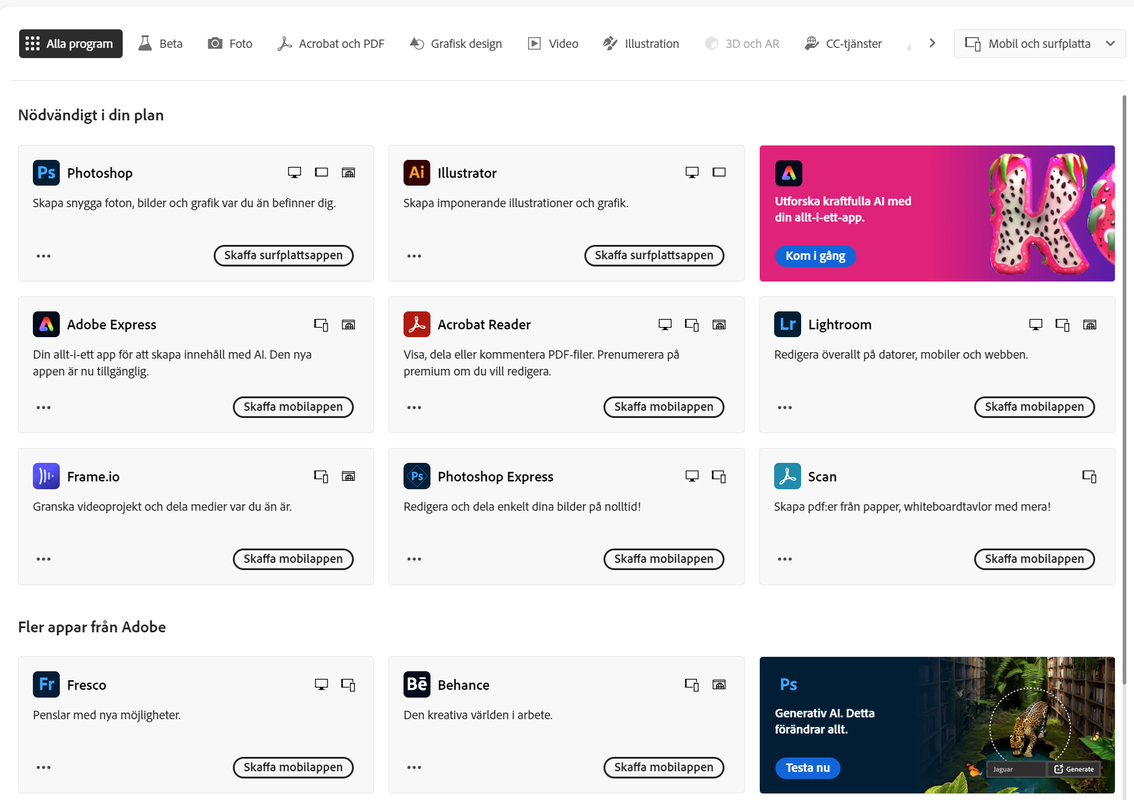This screenshot has width=1134, height=800.
Task: Open Behance's more options menu
Action: pyautogui.click(x=414, y=767)
